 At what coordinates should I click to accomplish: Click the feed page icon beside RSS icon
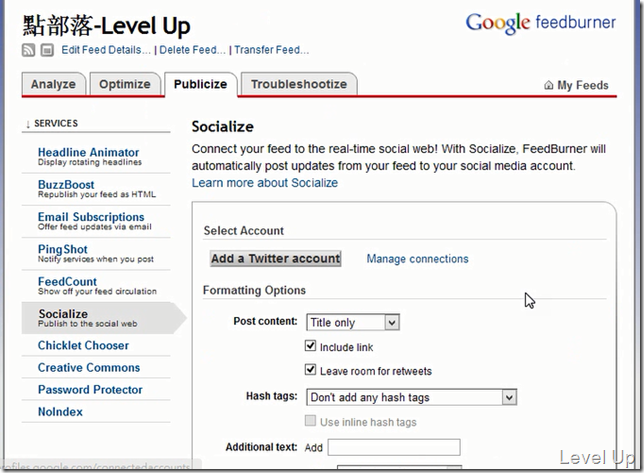click(x=47, y=51)
